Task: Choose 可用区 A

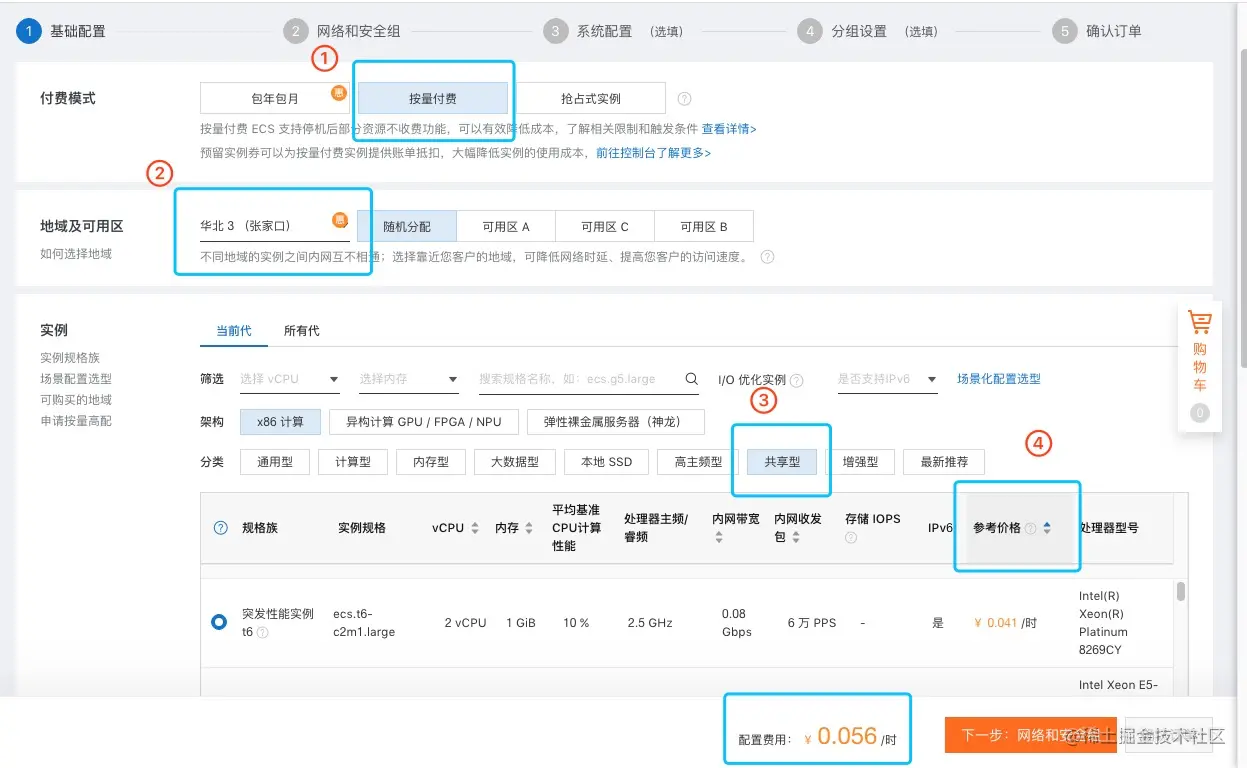Action: pos(506,226)
